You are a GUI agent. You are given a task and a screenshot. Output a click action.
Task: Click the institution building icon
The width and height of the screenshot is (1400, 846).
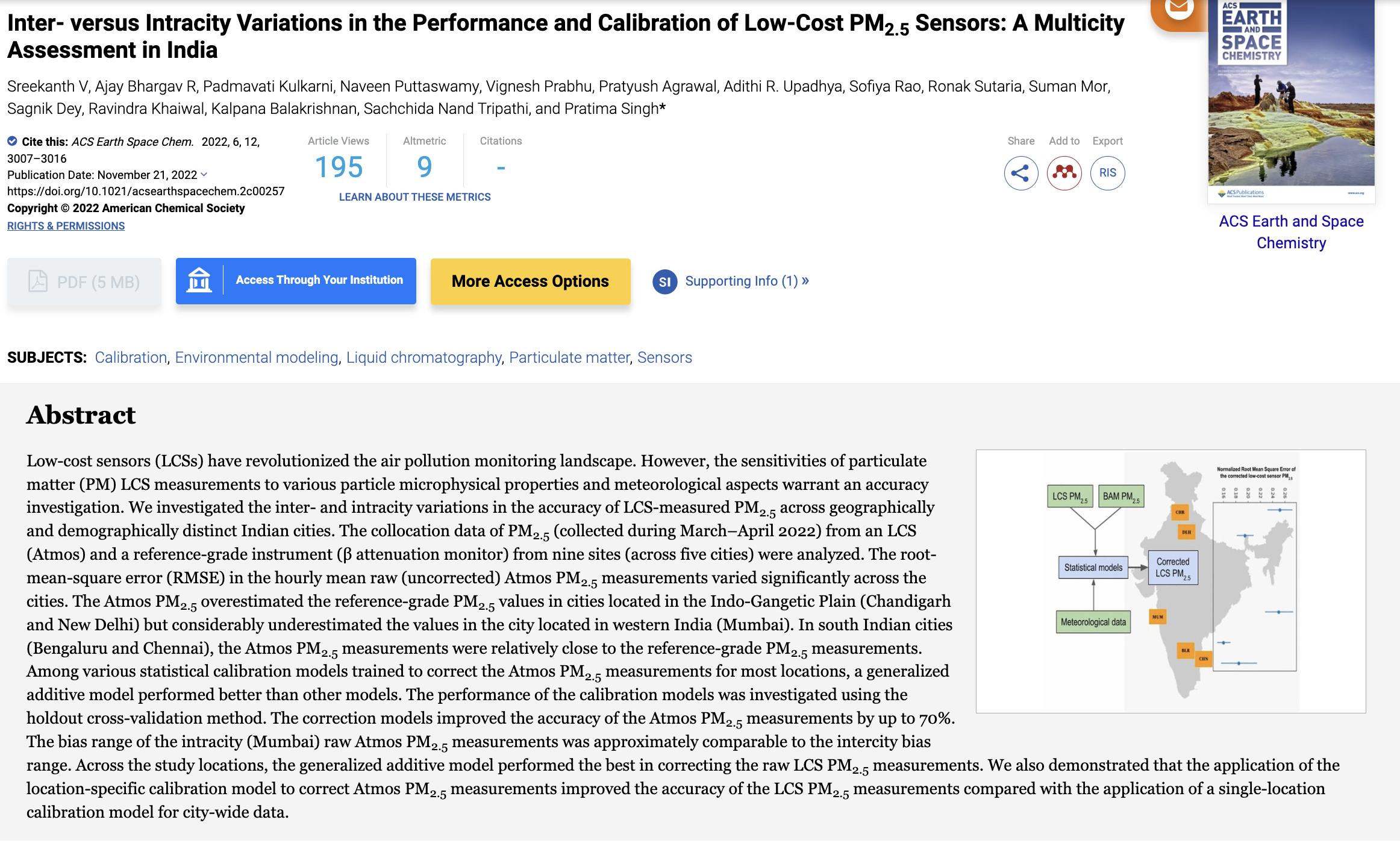pos(199,281)
